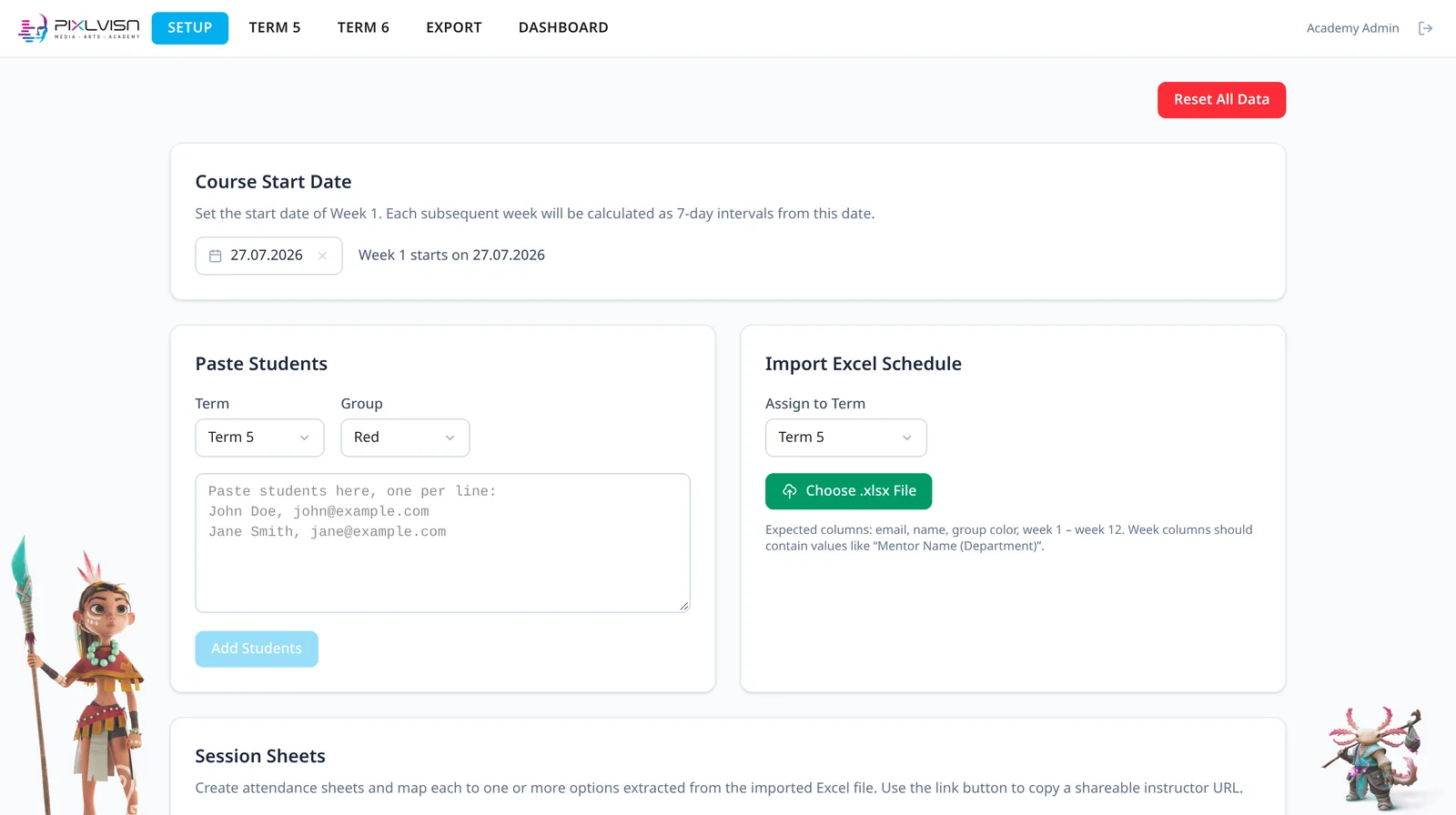Click the Course Start Date heading
The width and height of the screenshot is (1456, 815).
tap(273, 182)
